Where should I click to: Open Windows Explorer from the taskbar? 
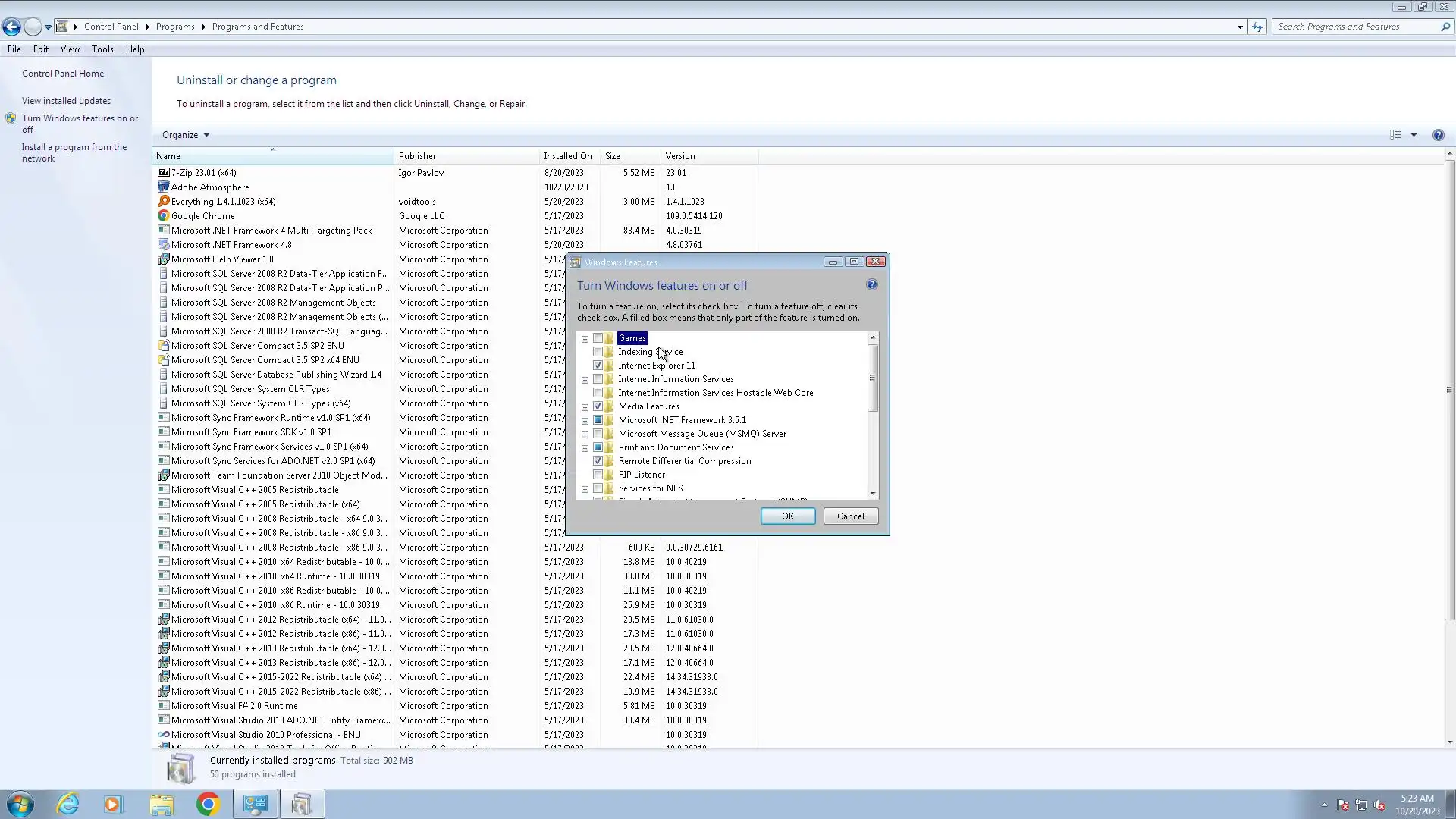161,804
